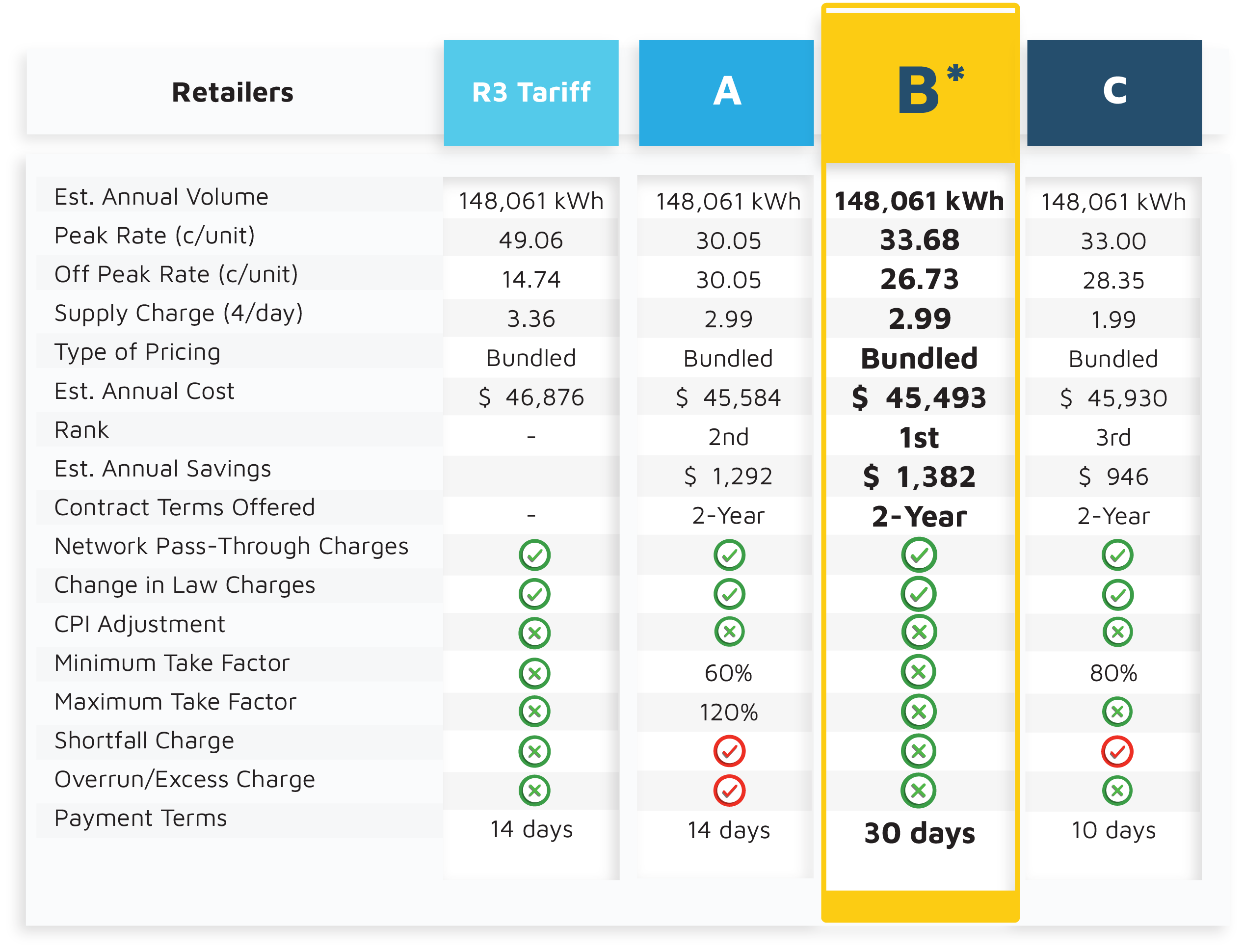Click retailer B off peak rate 26.73
Viewport: 1244px width, 952px height.
click(920, 279)
